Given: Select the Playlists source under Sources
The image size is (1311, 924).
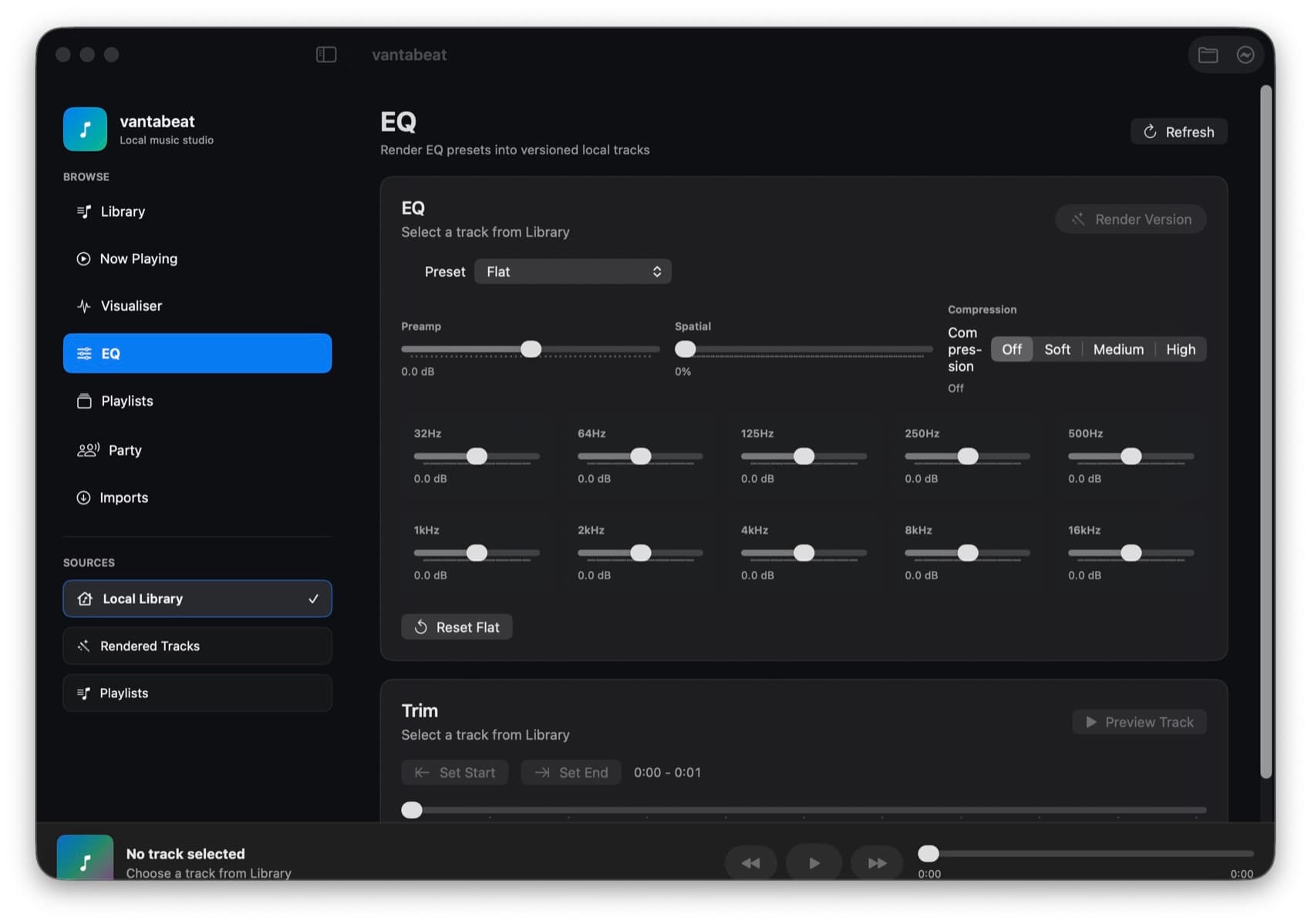Looking at the screenshot, I should tap(197, 693).
